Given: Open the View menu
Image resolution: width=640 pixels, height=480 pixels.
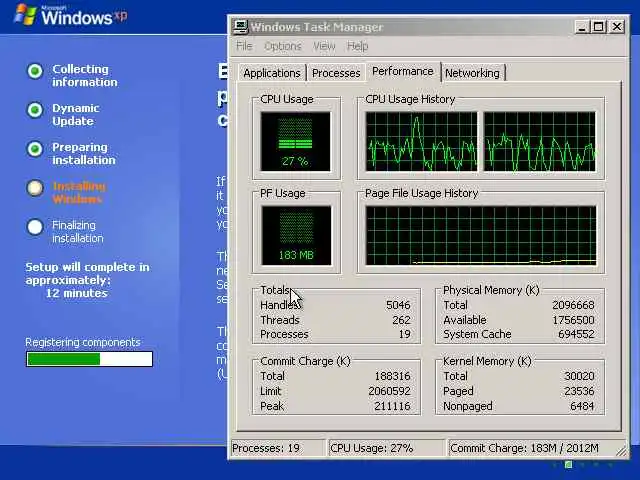Looking at the screenshot, I should click(x=324, y=46).
